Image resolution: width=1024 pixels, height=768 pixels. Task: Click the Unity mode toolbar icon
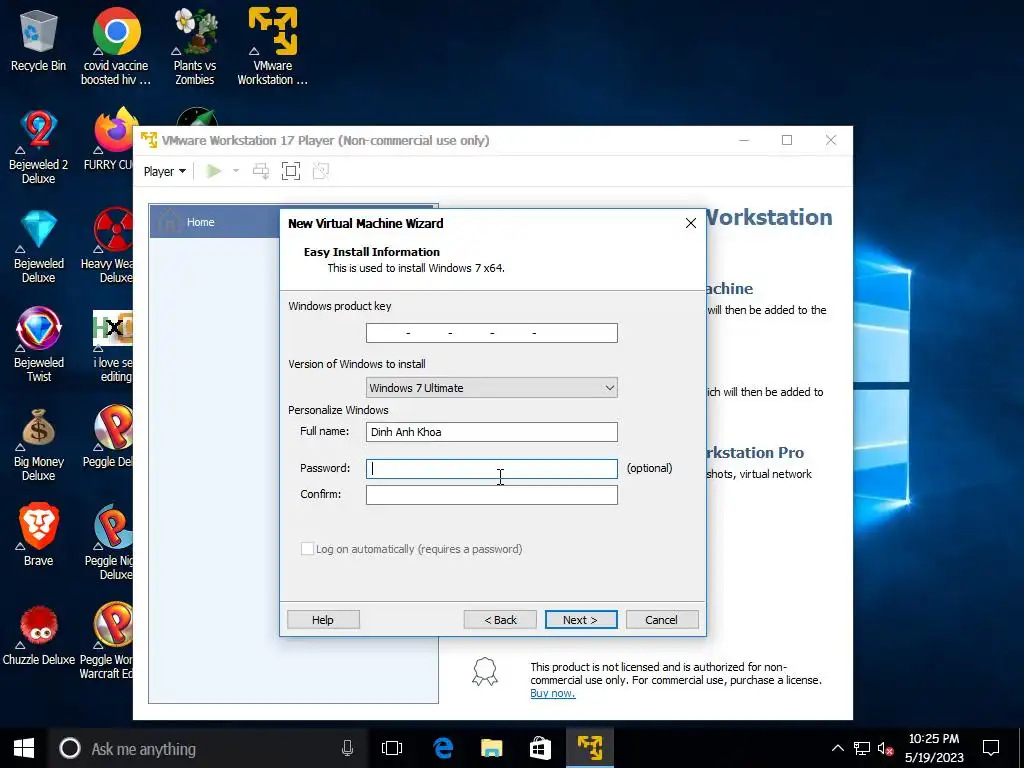click(x=321, y=171)
